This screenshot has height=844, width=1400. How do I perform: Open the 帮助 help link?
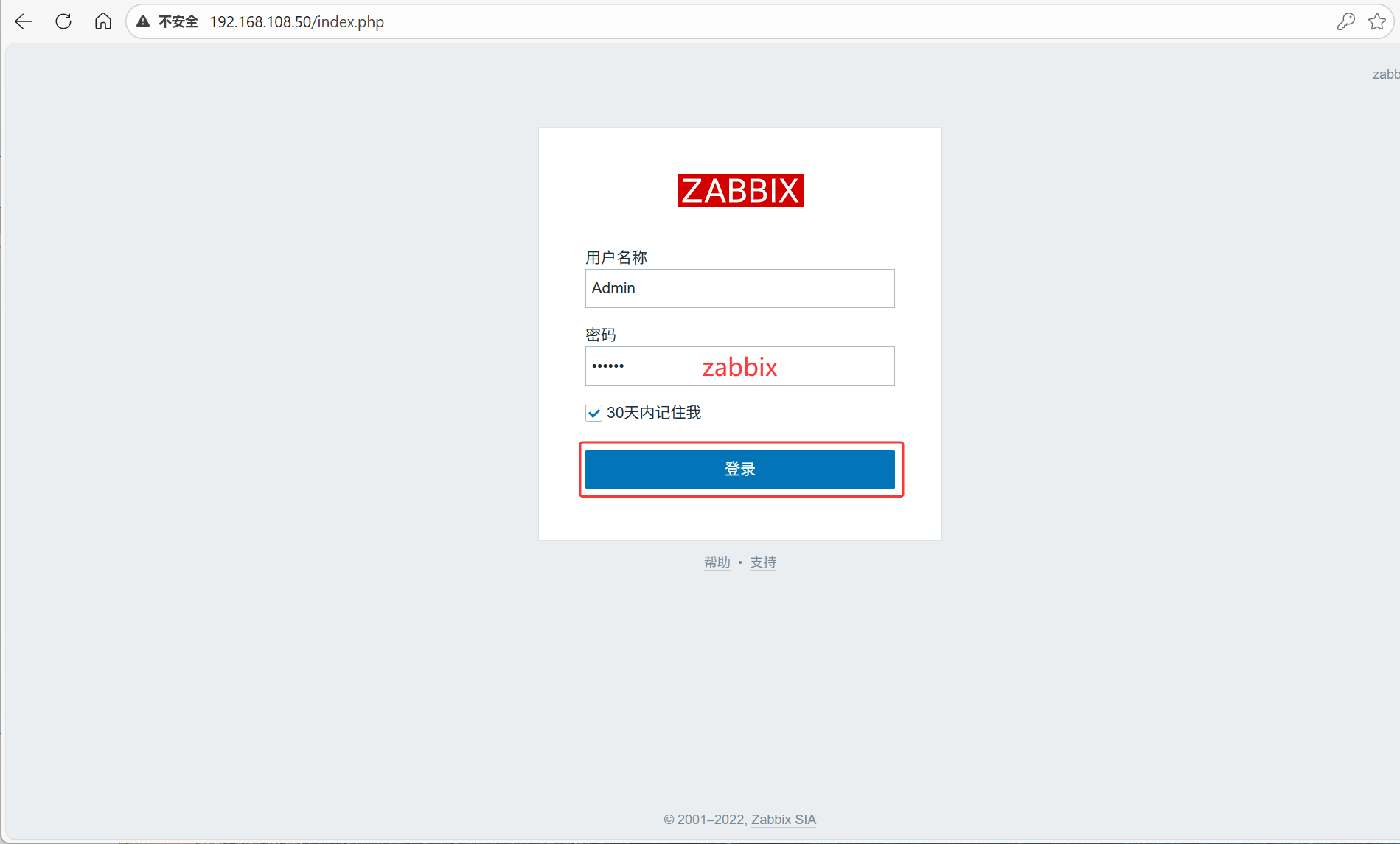click(x=717, y=562)
